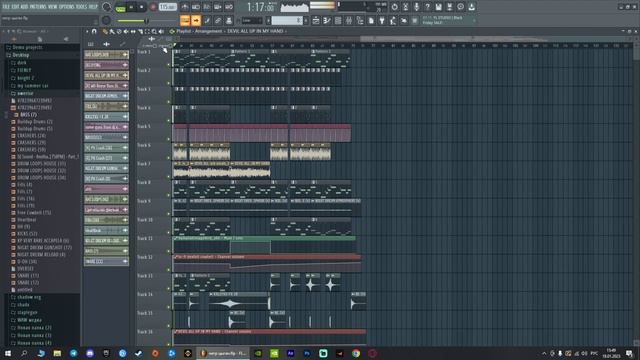Open the PATTERNS menu
This screenshot has width=640, height=360.
pos(38,7)
